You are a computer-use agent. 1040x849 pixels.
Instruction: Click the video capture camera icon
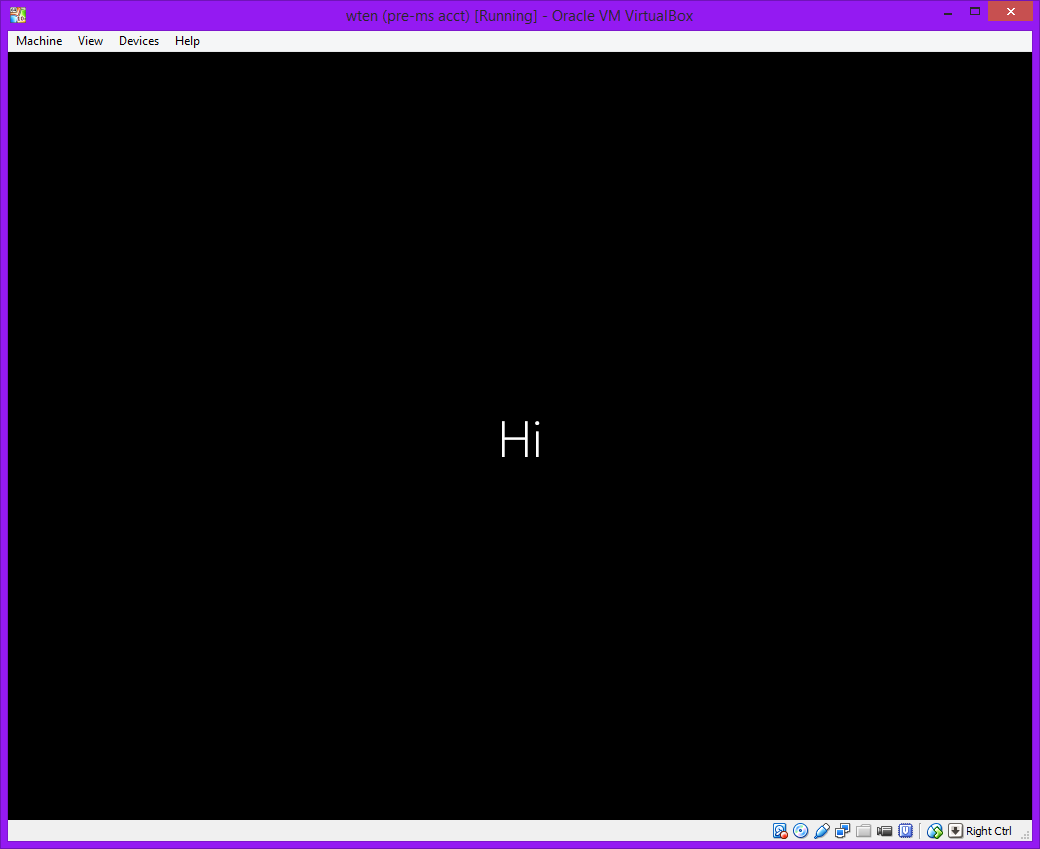point(885,831)
